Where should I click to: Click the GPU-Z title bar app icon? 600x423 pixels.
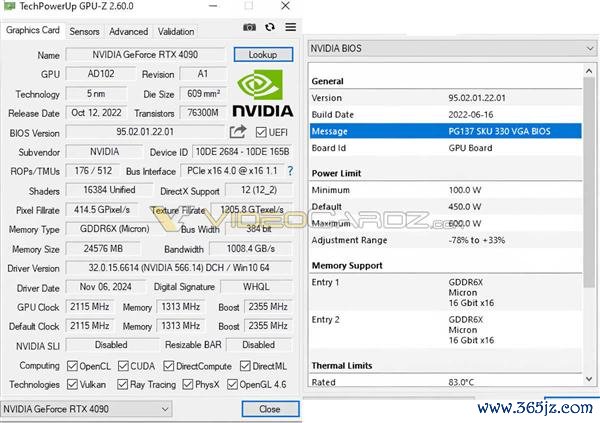point(9,6)
